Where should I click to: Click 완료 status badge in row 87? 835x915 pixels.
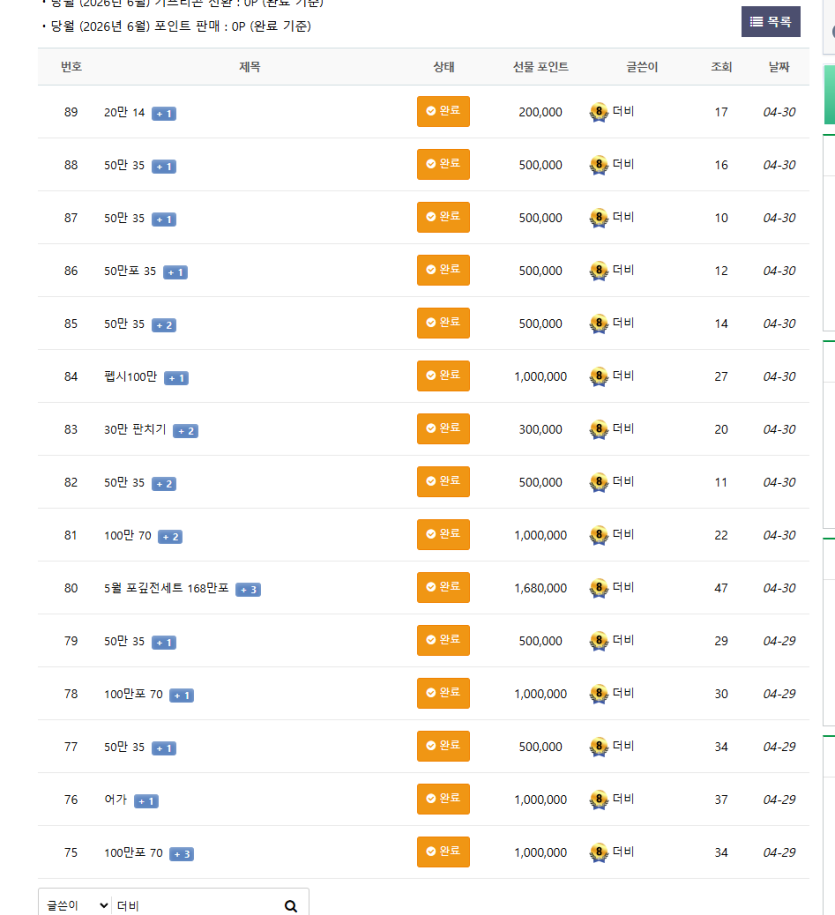443,217
